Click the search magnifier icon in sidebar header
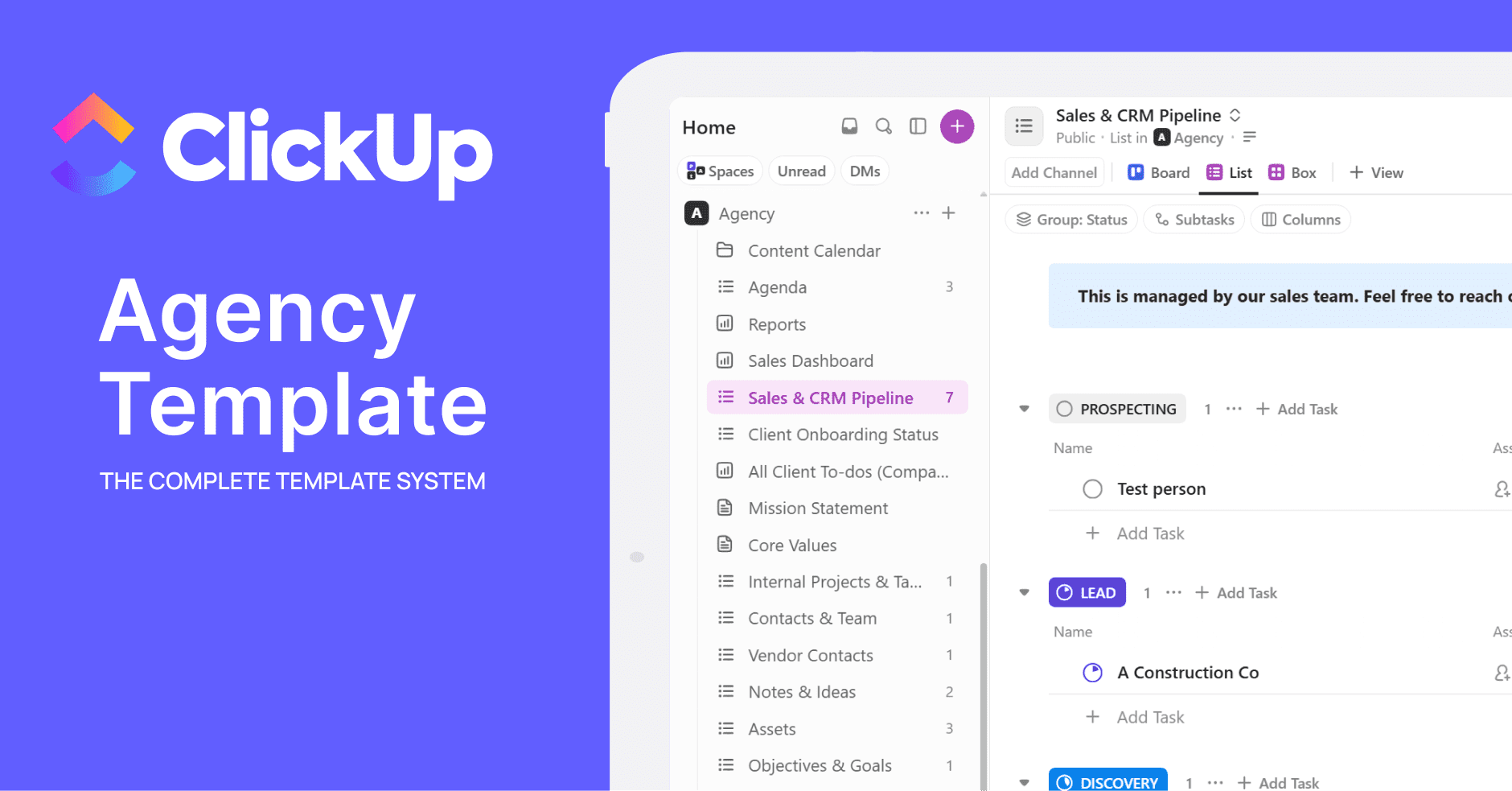This screenshot has height=791, width=1512. click(x=883, y=126)
